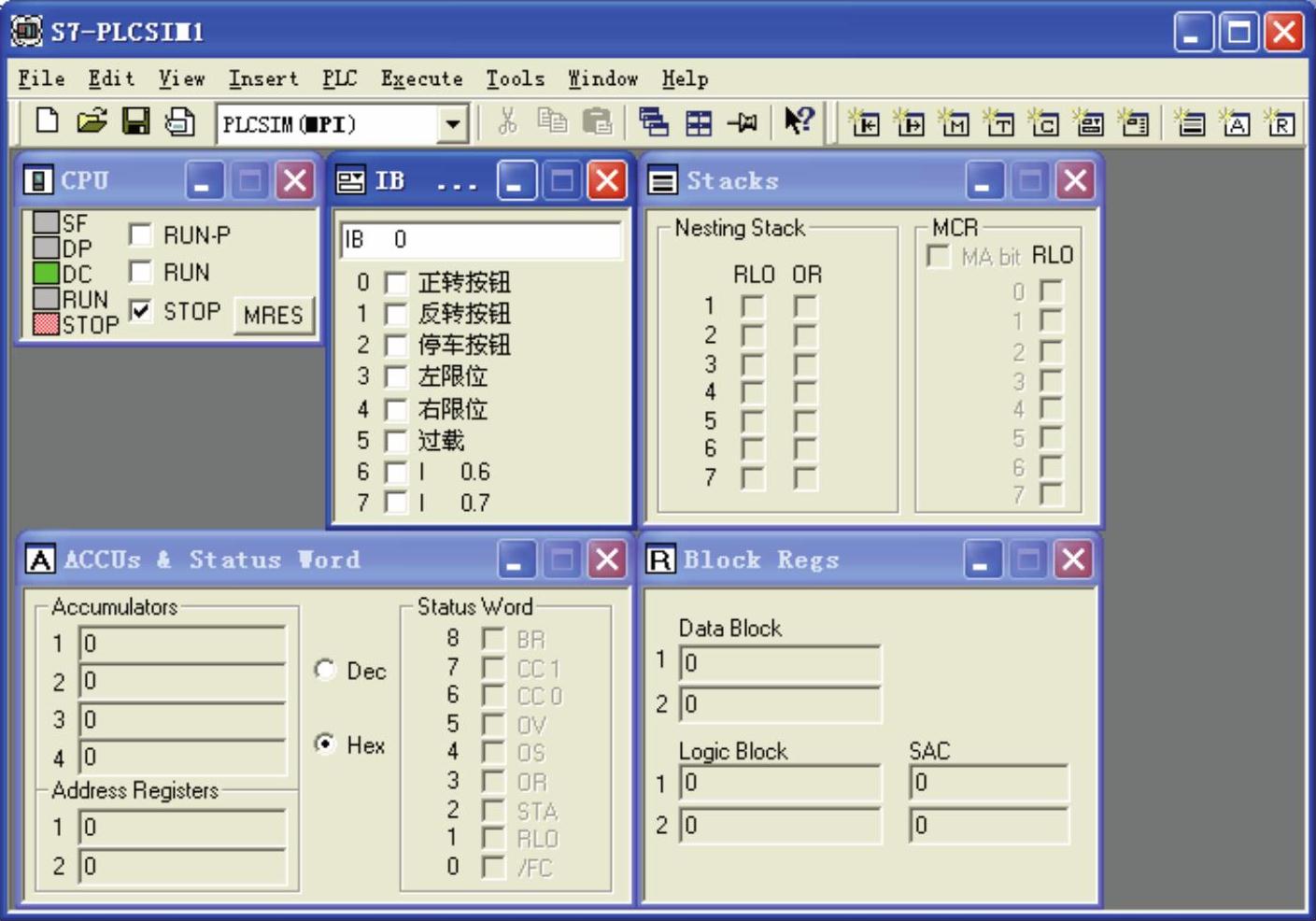
Task: Enable bit 4 右限位
Action: [396, 409]
